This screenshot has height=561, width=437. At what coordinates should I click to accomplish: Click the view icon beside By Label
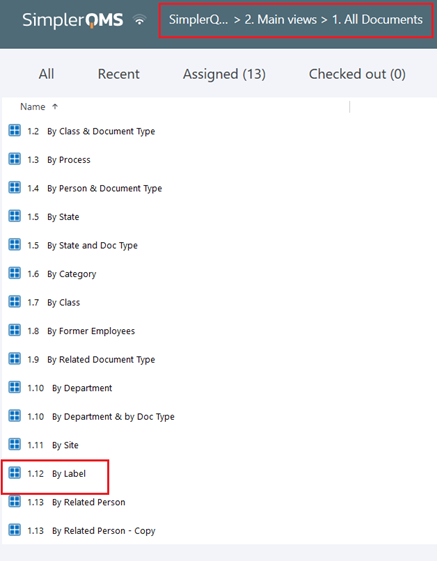point(15,472)
